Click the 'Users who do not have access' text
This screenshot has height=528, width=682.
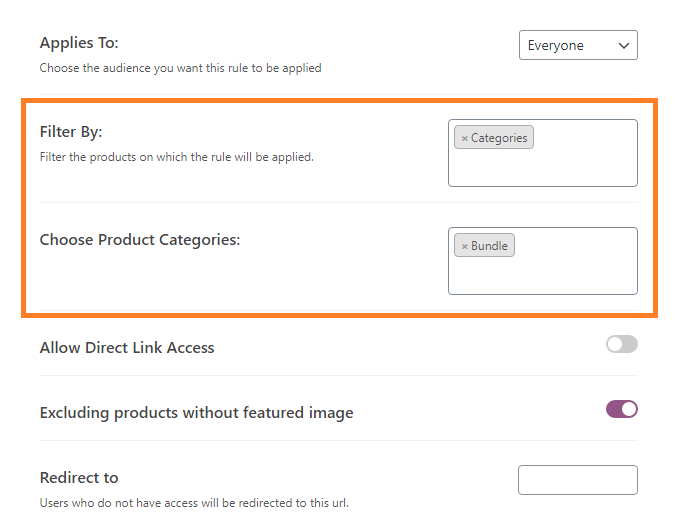(x=194, y=503)
